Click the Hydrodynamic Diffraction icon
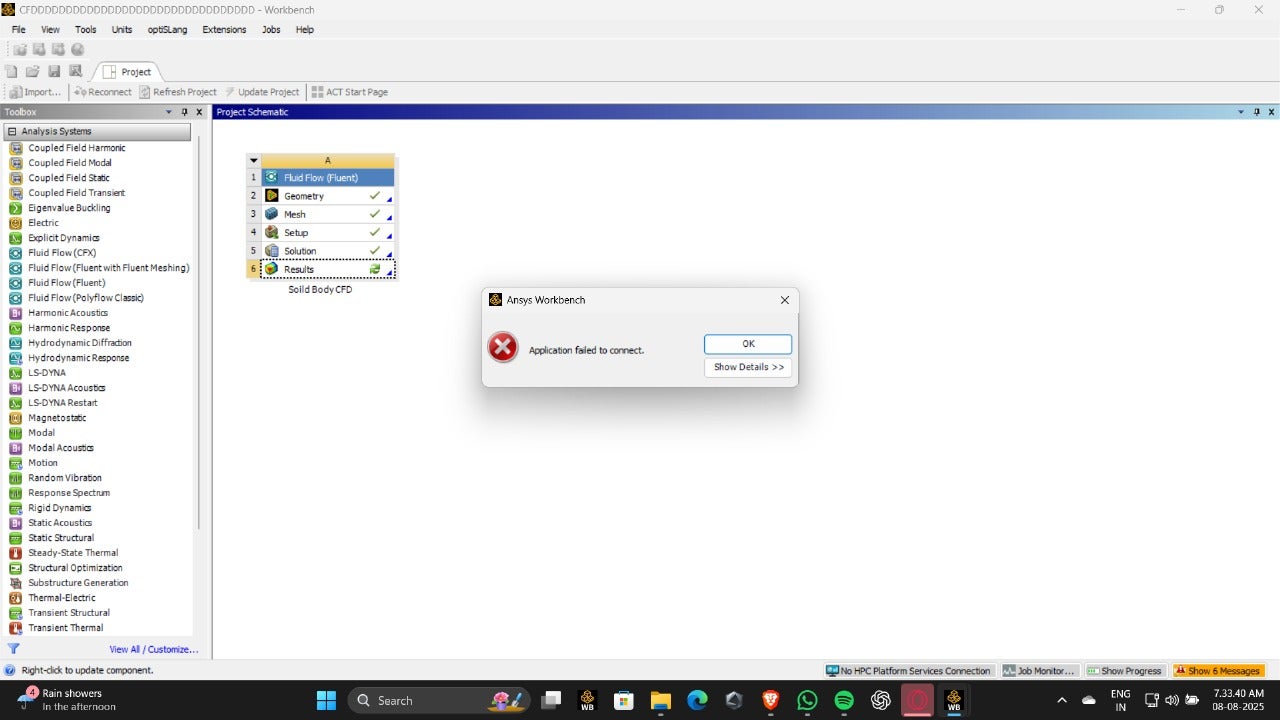1280x720 pixels. [x=16, y=343]
